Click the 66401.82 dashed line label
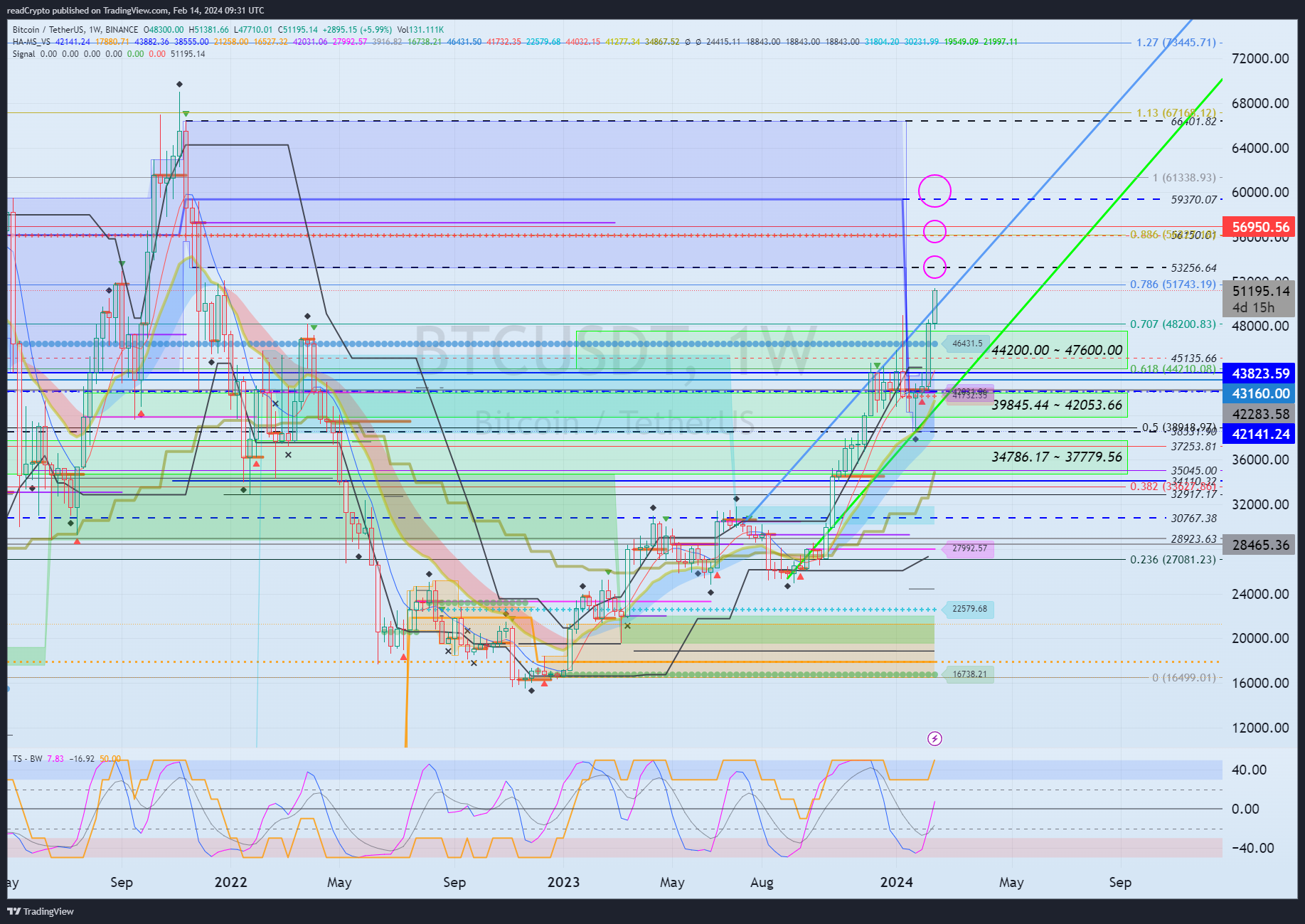The width and height of the screenshot is (1305, 924). [x=1194, y=122]
